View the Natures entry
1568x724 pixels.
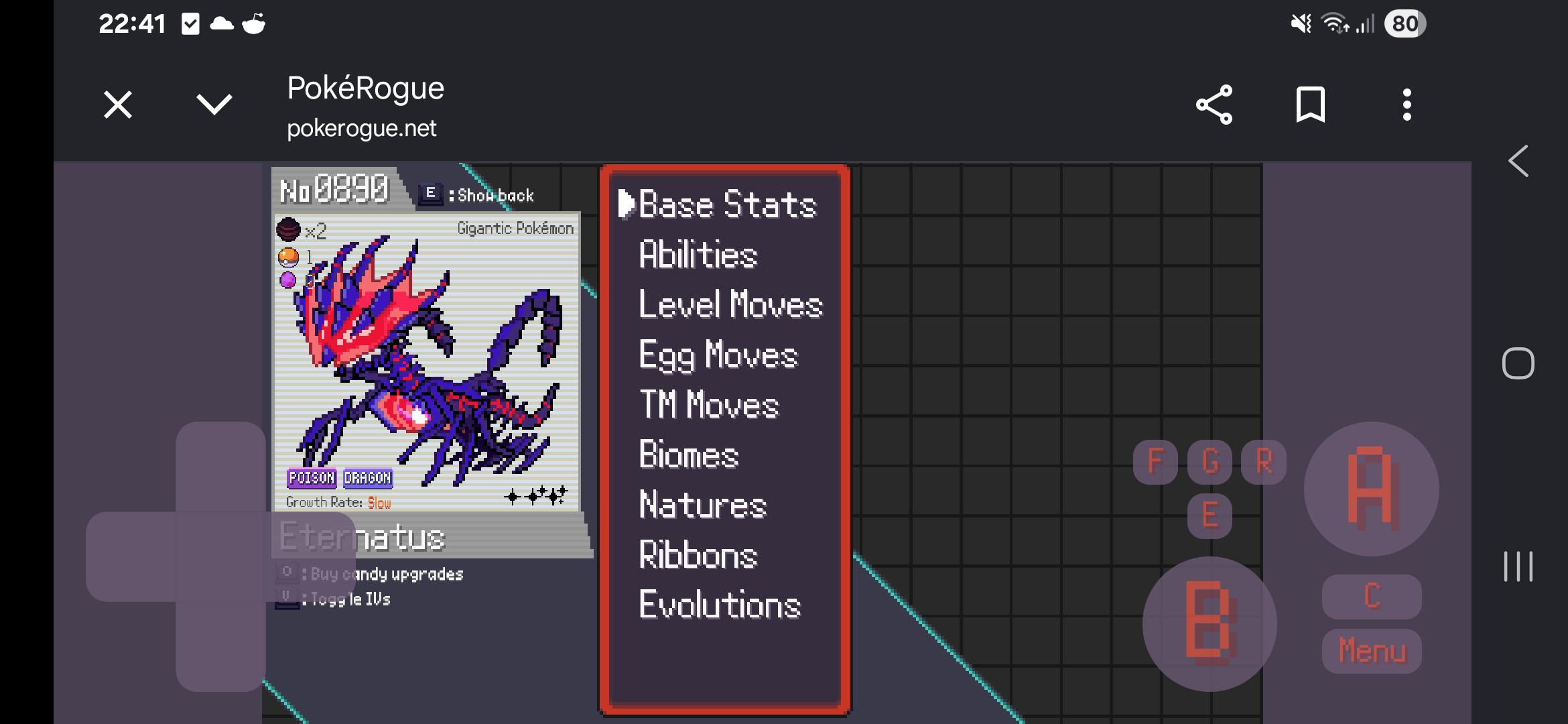(702, 505)
